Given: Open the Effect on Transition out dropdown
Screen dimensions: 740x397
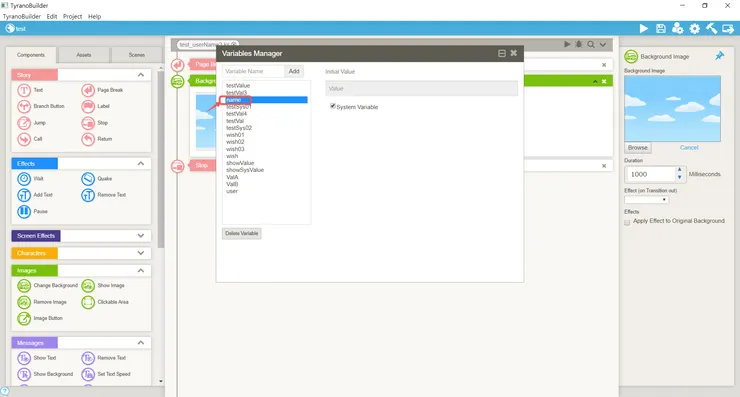Looking at the screenshot, I should 646,200.
